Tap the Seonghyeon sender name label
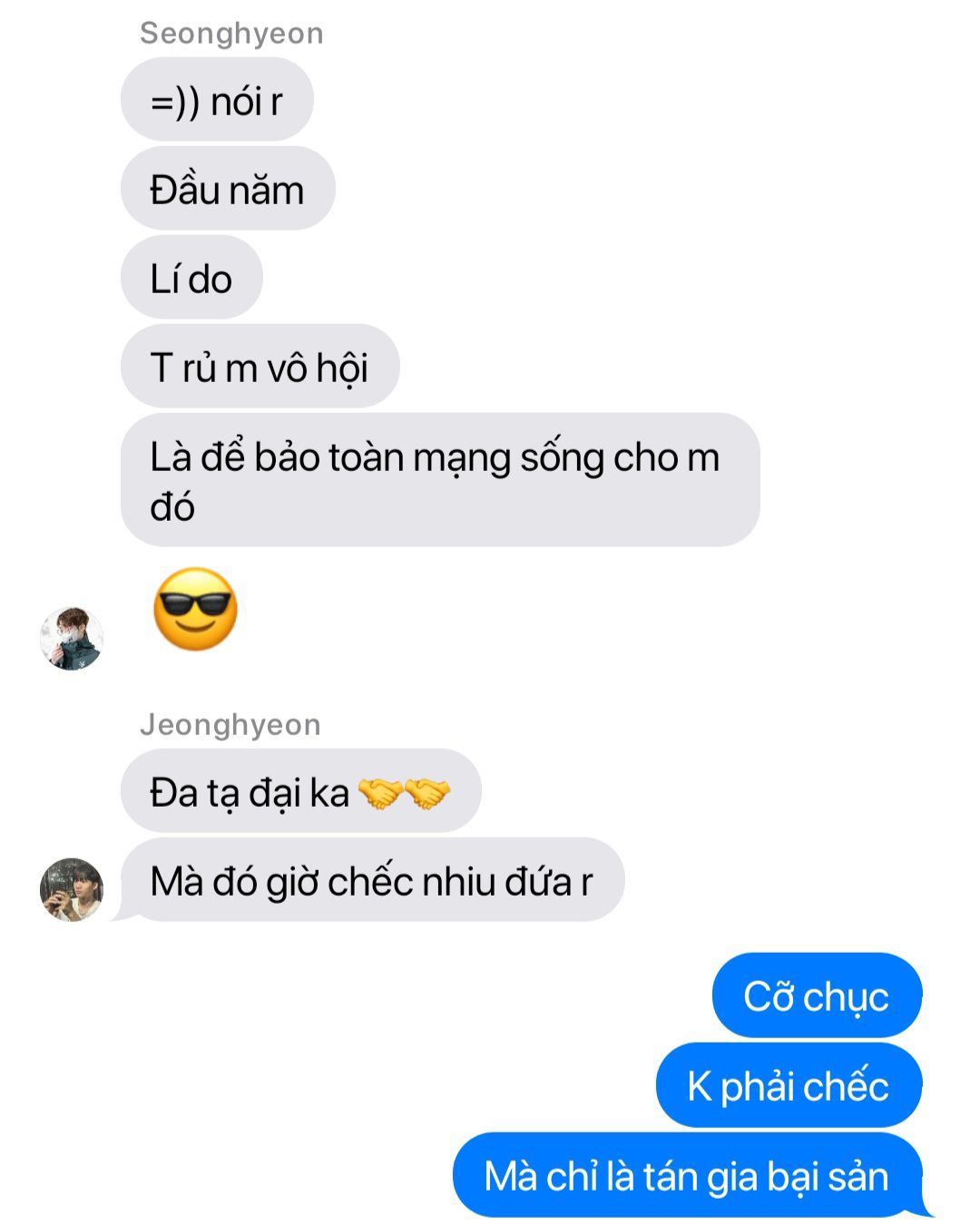This screenshot has height=1225, width=980. 231,34
